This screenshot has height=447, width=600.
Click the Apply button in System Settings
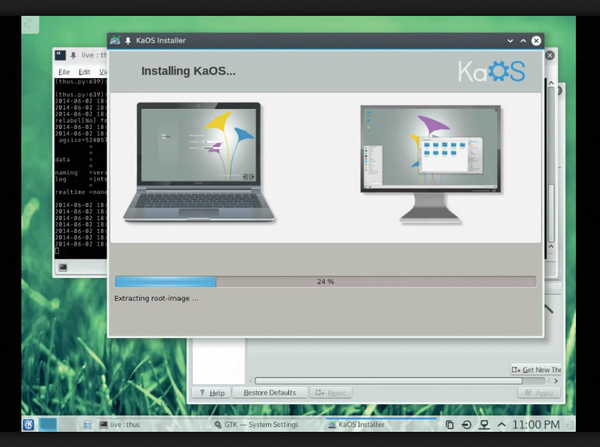(x=539, y=393)
